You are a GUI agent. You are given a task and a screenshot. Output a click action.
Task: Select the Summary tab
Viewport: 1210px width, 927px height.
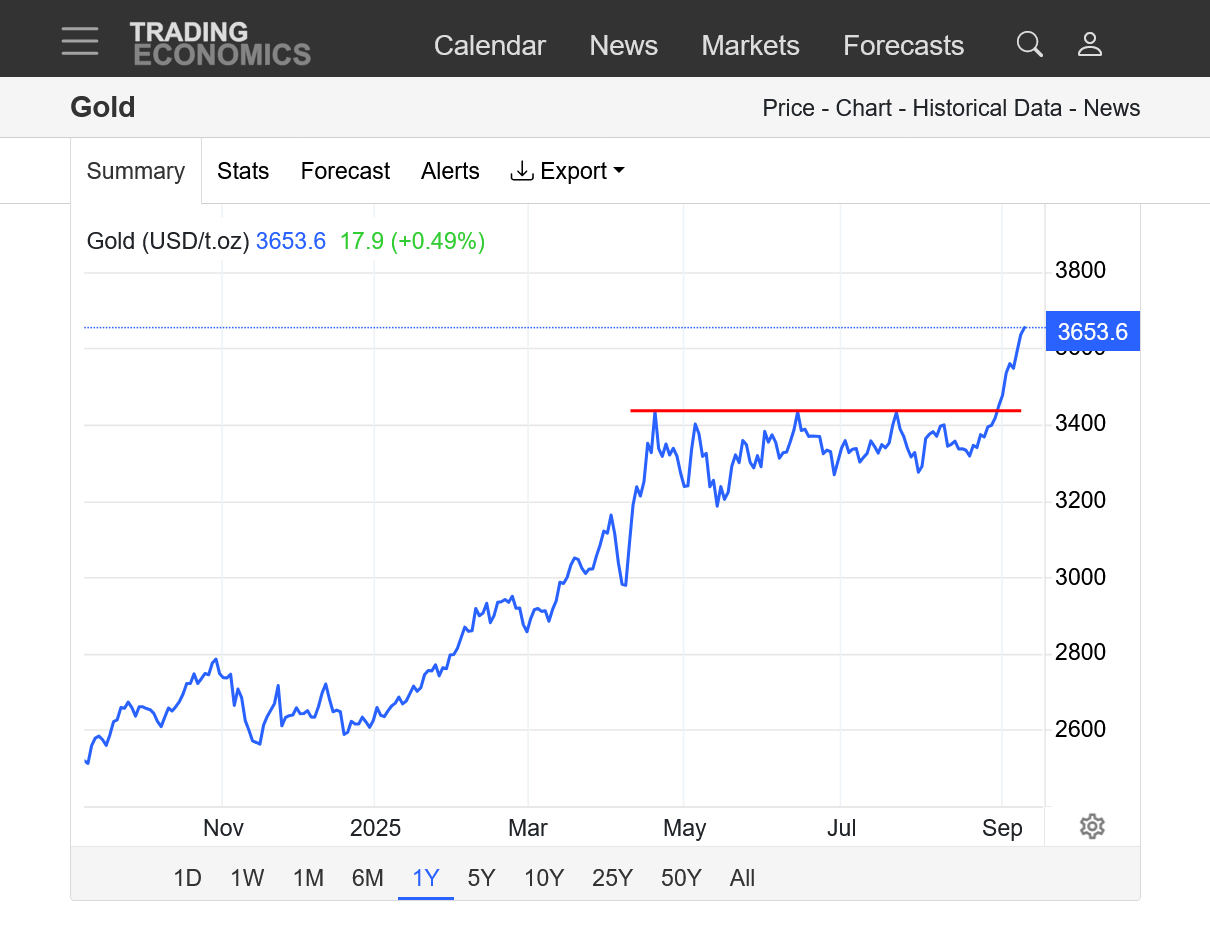tap(136, 171)
